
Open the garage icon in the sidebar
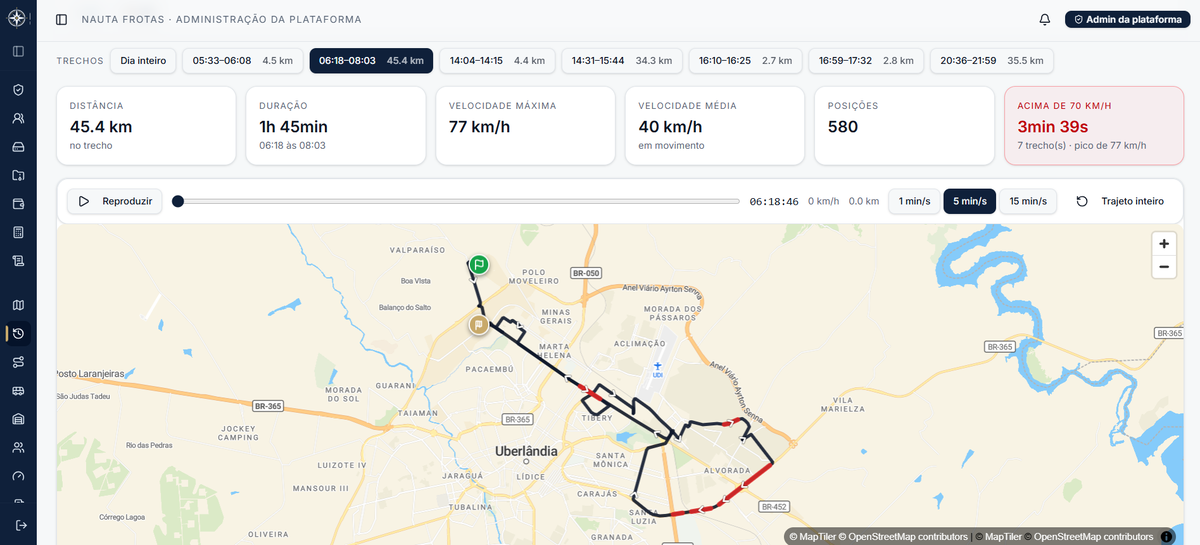click(18, 418)
